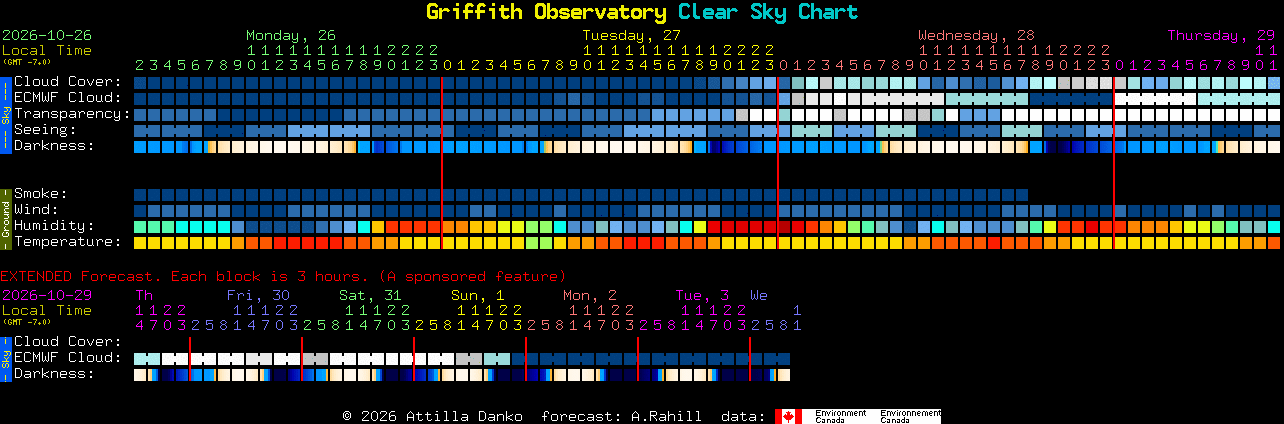Viewport: 1284px width, 424px height.
Task: Click the Mon, 2 extended forecast day
Action: click(x=590, y=295)
